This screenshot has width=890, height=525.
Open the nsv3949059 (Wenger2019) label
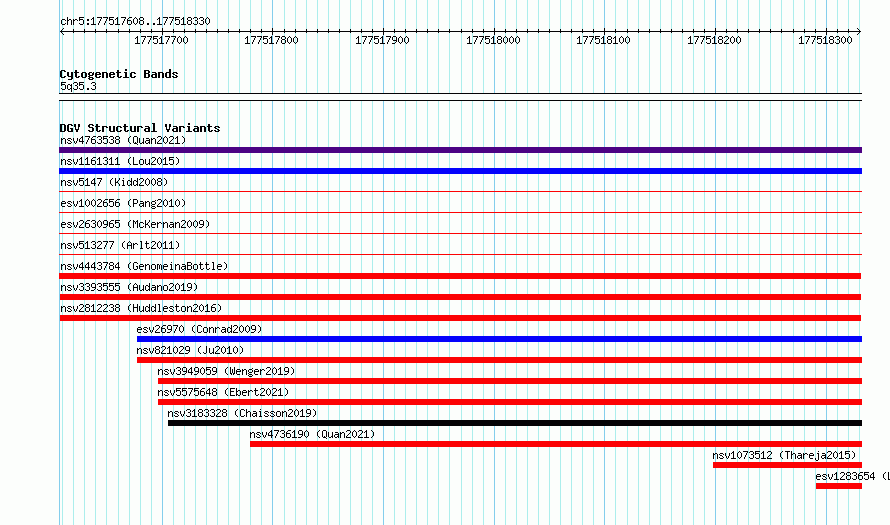[x=226, y=371]
